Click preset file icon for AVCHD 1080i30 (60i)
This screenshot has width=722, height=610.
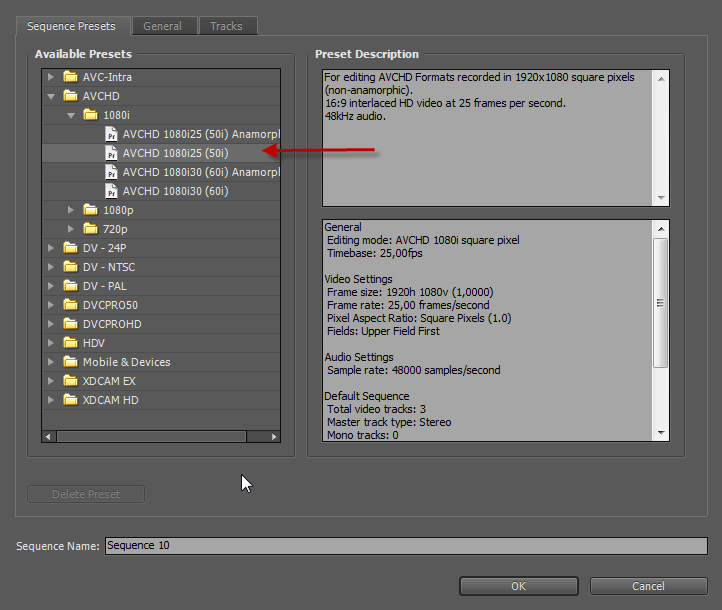[x=111, y=191]
